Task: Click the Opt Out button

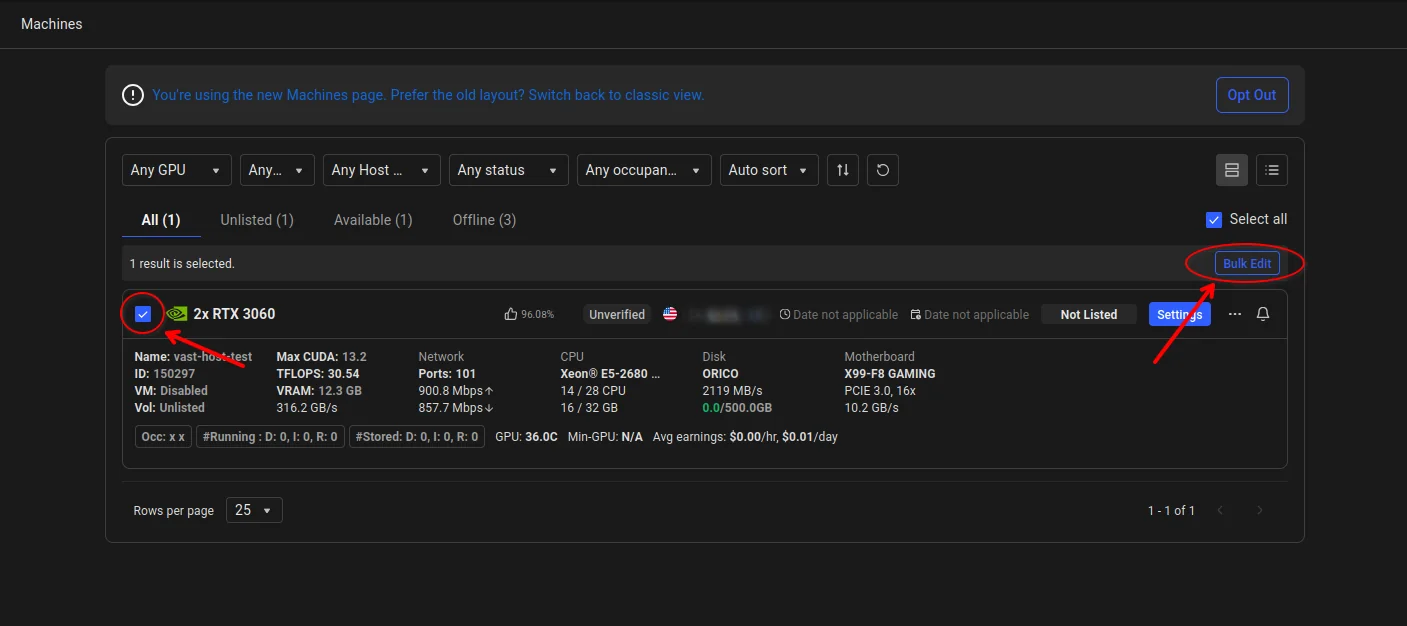Action: pos(1252,95)
